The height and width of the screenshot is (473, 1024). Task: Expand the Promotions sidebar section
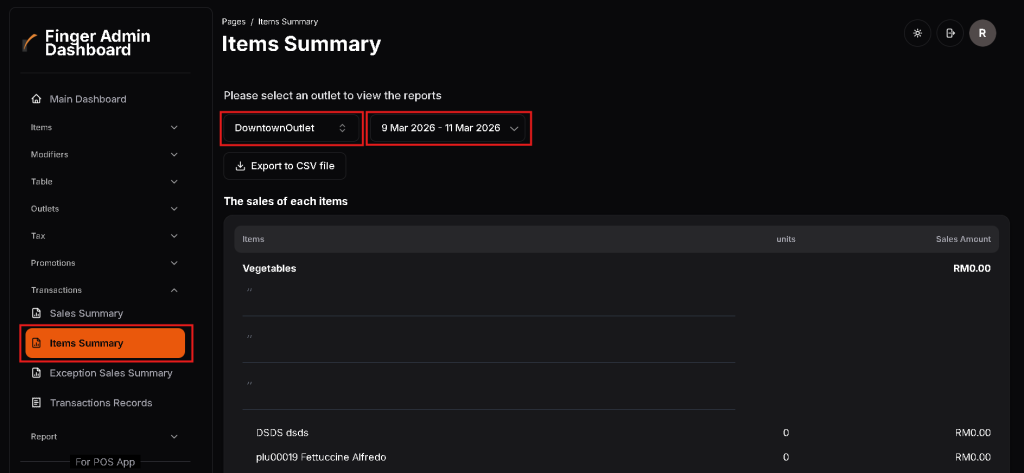tap(105, 263)
